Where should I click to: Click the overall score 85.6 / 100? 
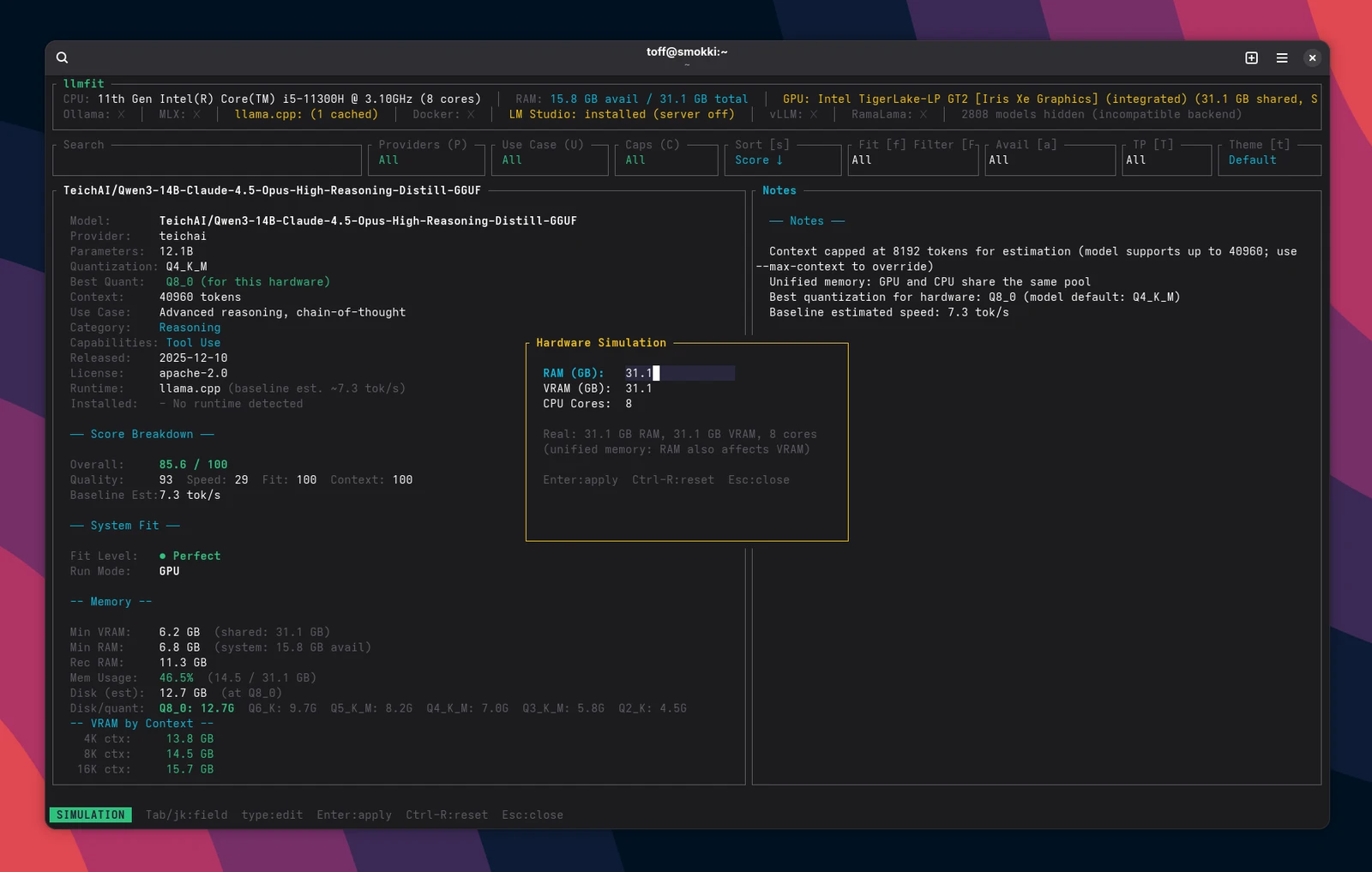point(193,465)
